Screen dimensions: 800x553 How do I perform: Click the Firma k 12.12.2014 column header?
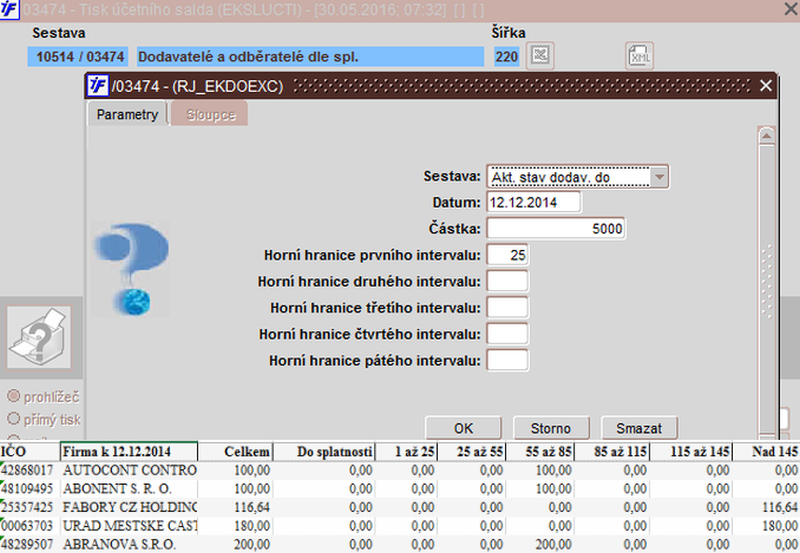(129, 451)
